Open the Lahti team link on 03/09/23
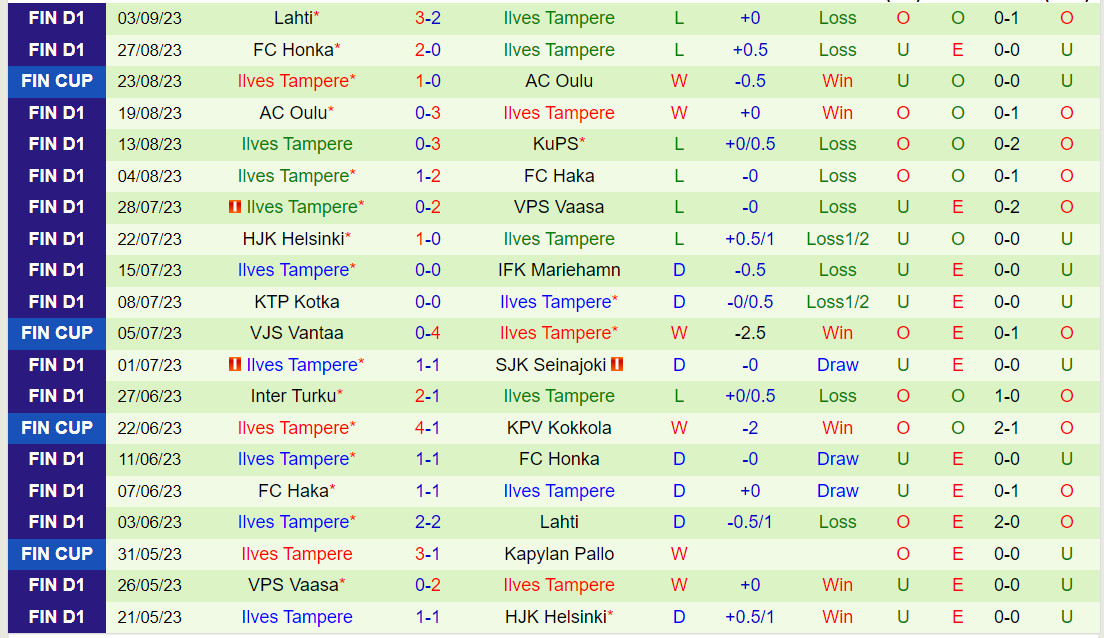 [292, 18]
